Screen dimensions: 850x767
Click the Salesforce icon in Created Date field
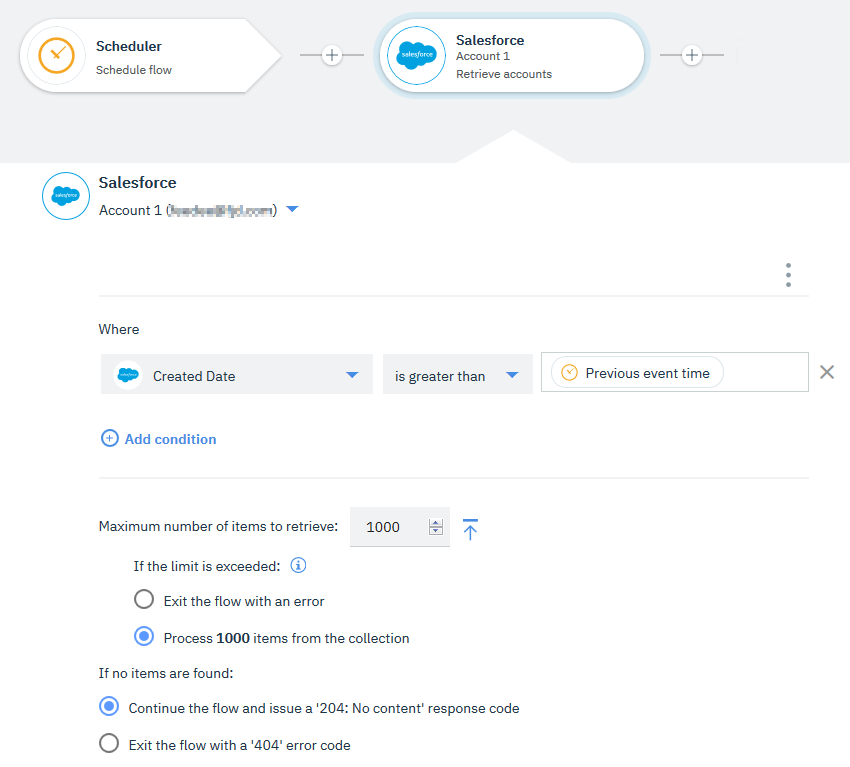(128, 375)
